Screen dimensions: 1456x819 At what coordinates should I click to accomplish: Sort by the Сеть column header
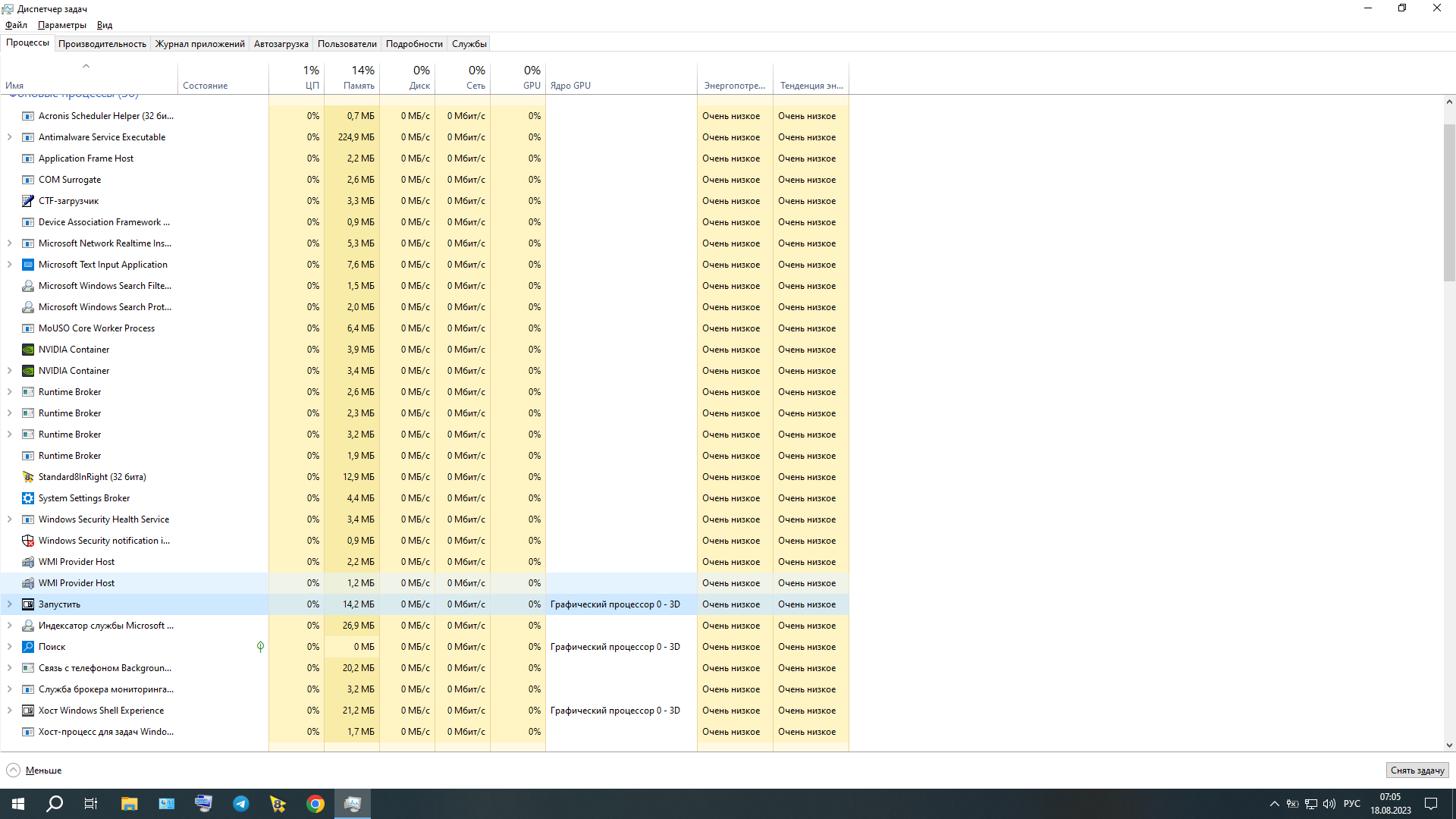[x=463, y=78]
